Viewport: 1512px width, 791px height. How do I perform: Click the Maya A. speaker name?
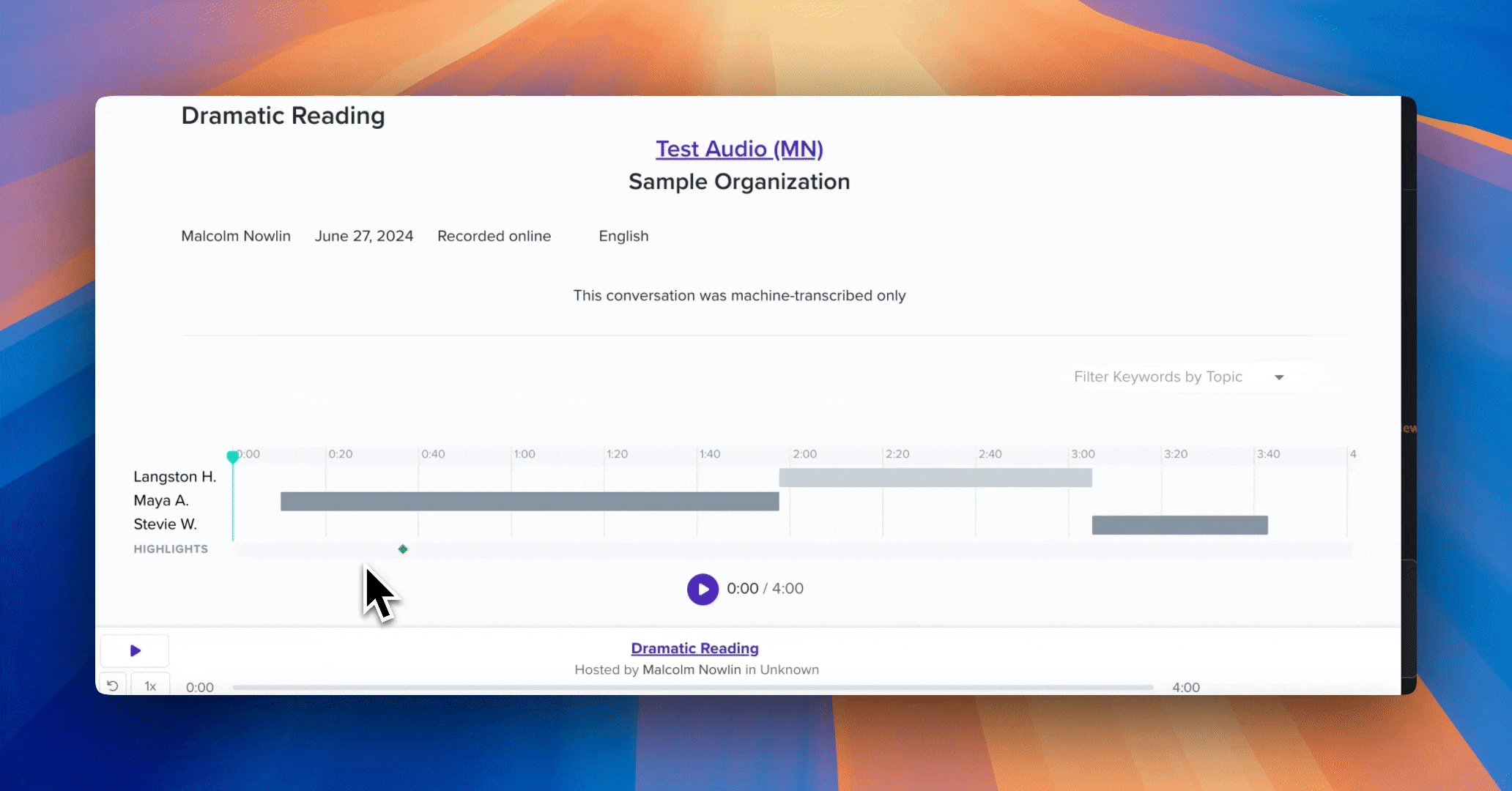click(161, 500)
